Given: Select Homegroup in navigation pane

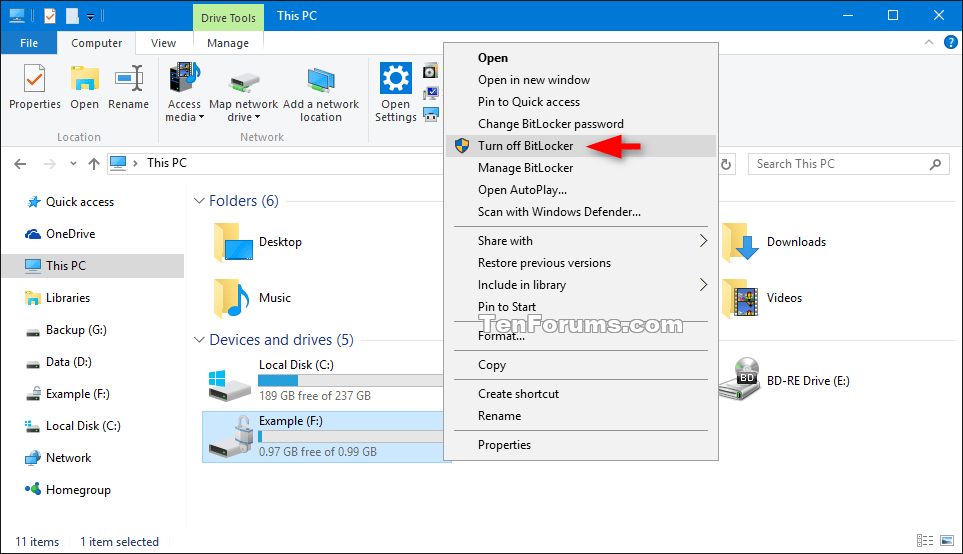Looking at the screenshot, I should (x=78, y=490).
